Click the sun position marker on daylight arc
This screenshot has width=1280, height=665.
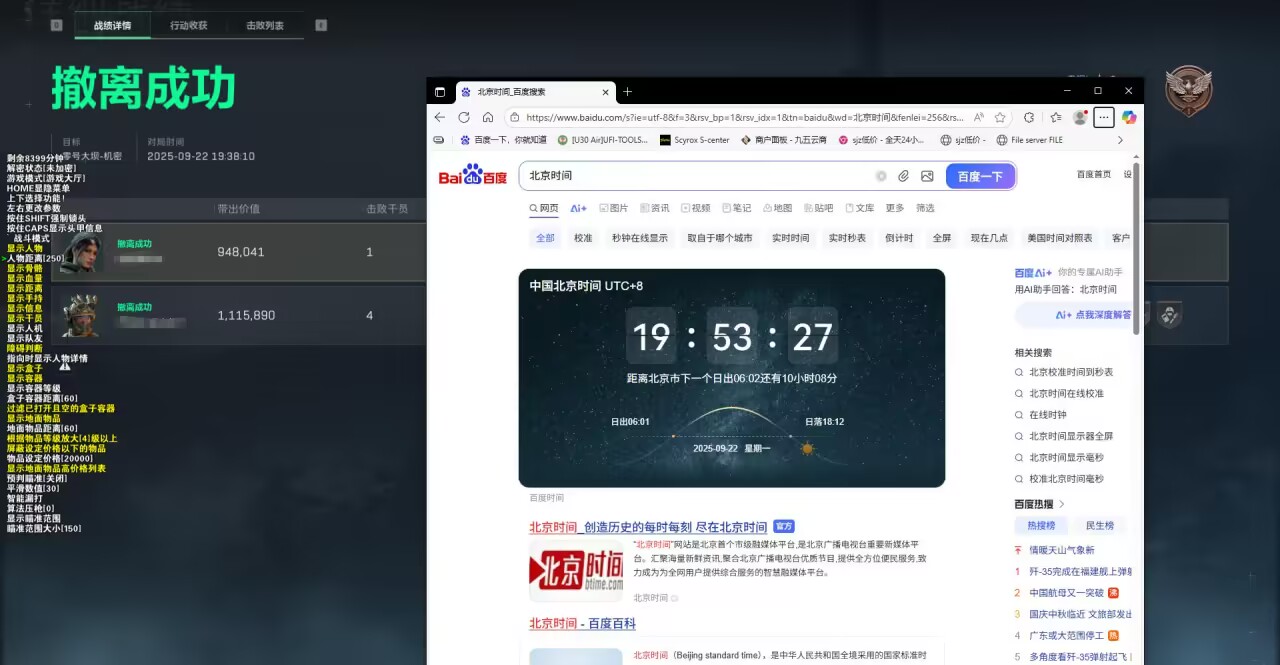coord(807,450)
